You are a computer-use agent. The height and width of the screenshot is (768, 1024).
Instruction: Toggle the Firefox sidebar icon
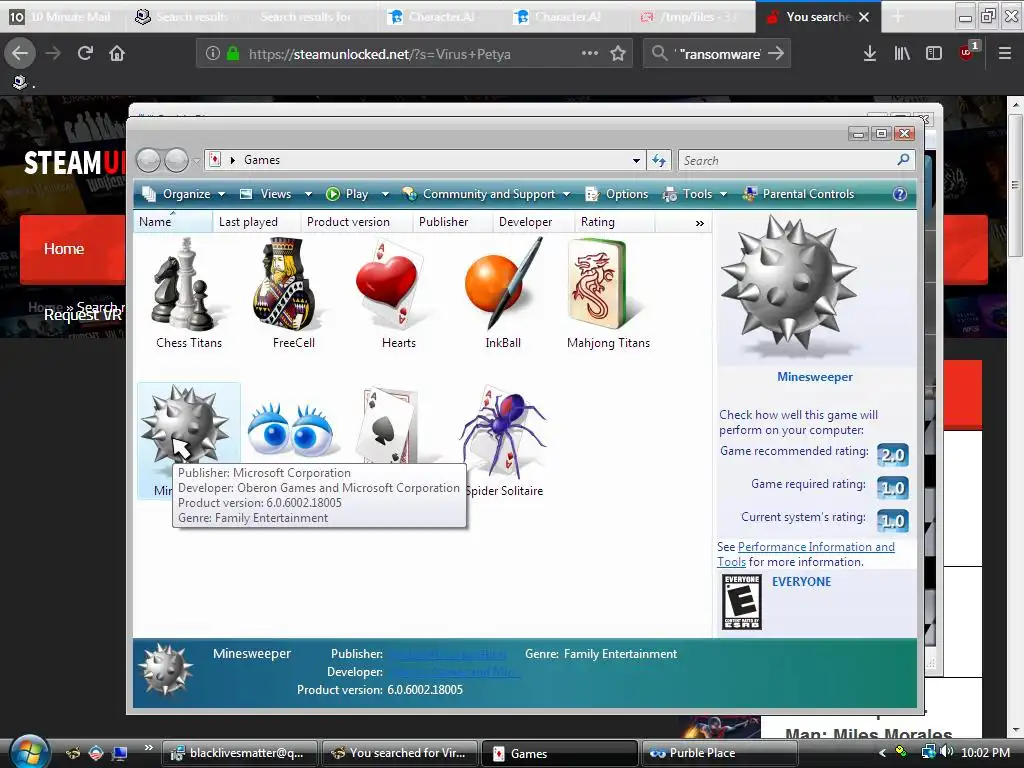pos(934,54)
